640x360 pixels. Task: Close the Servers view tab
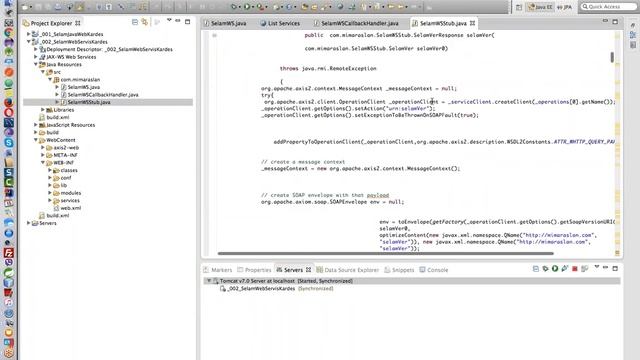[x=309, y=270]
